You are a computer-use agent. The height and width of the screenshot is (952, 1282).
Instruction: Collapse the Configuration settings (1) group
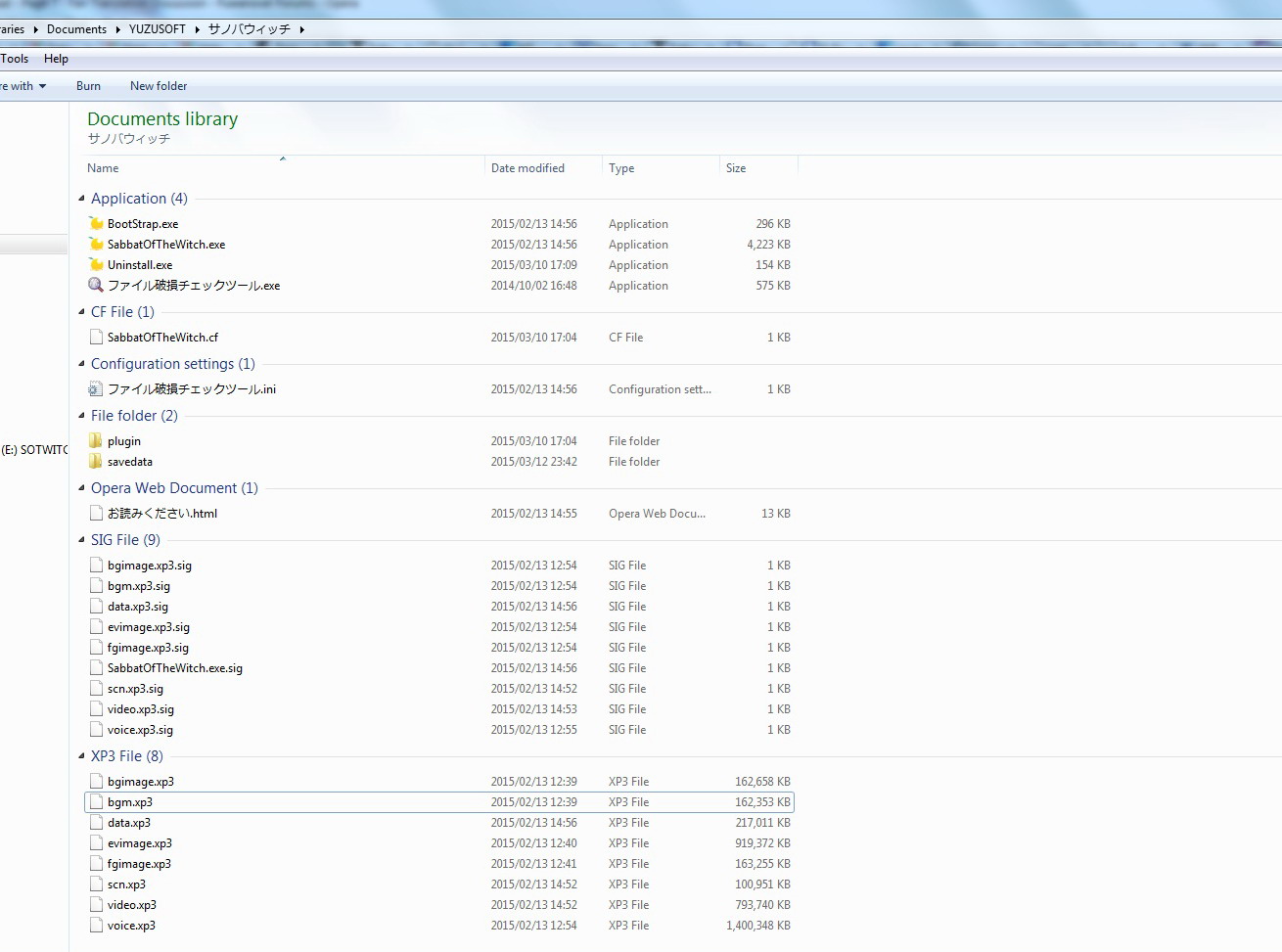click(81, 364)
